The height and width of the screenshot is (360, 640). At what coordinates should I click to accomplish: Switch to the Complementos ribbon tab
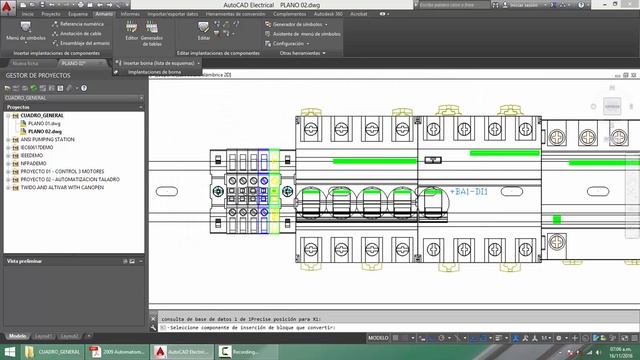point(289,14)
